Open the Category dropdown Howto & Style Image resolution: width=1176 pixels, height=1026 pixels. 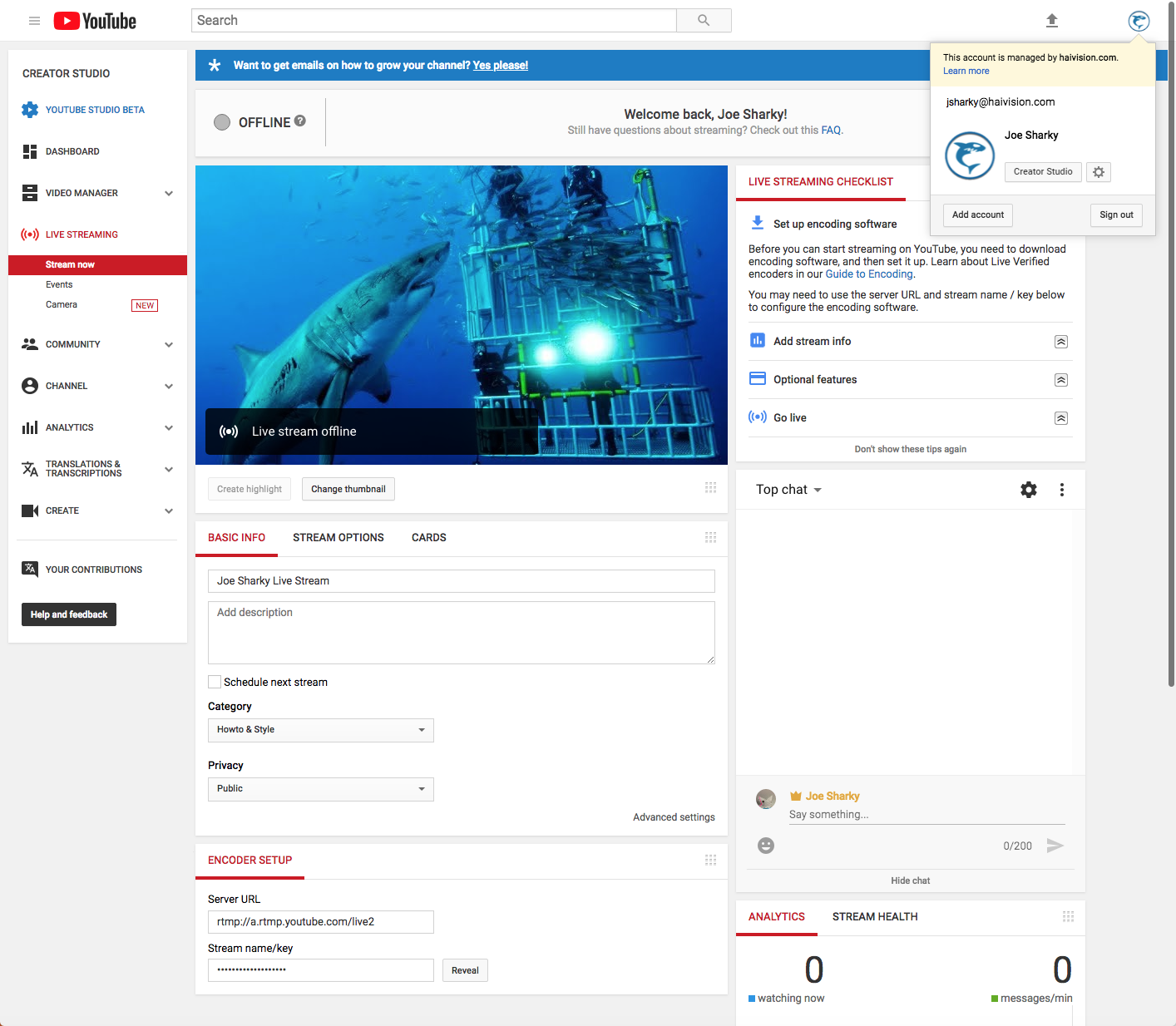(x=320, y=730)
